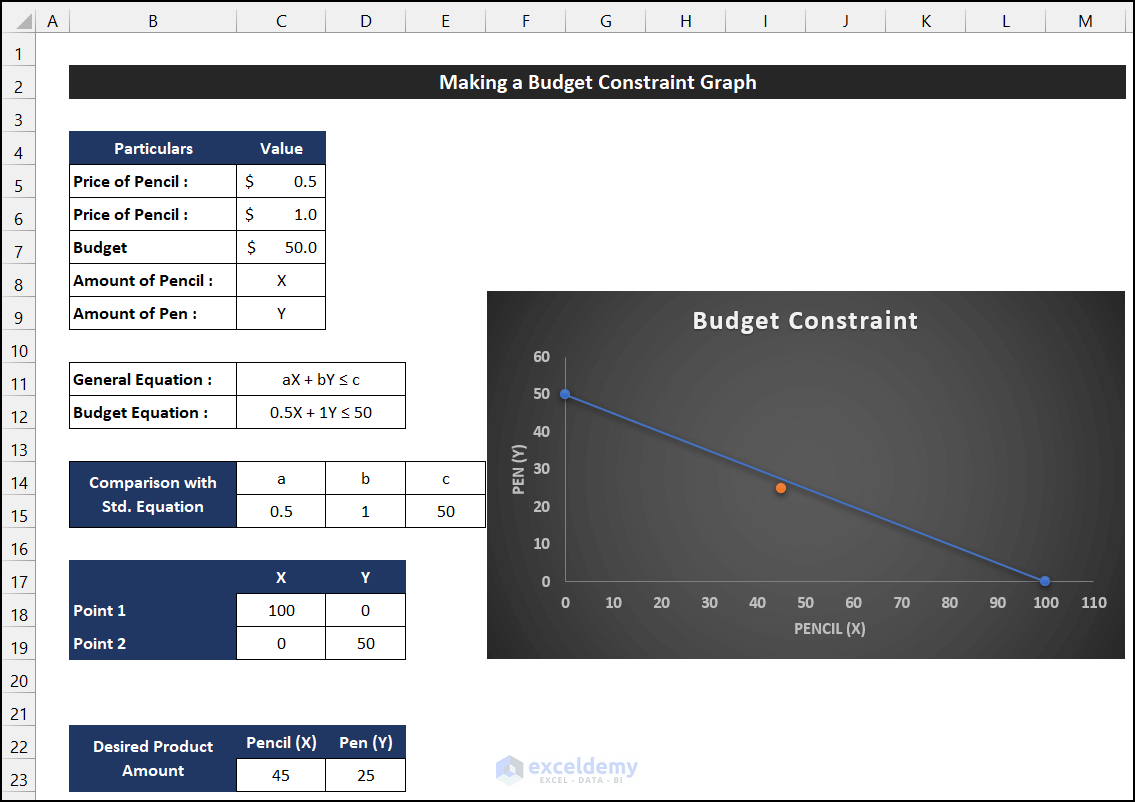Select the desired pencil amount 45
The image size is (1135, 802).
281,775
